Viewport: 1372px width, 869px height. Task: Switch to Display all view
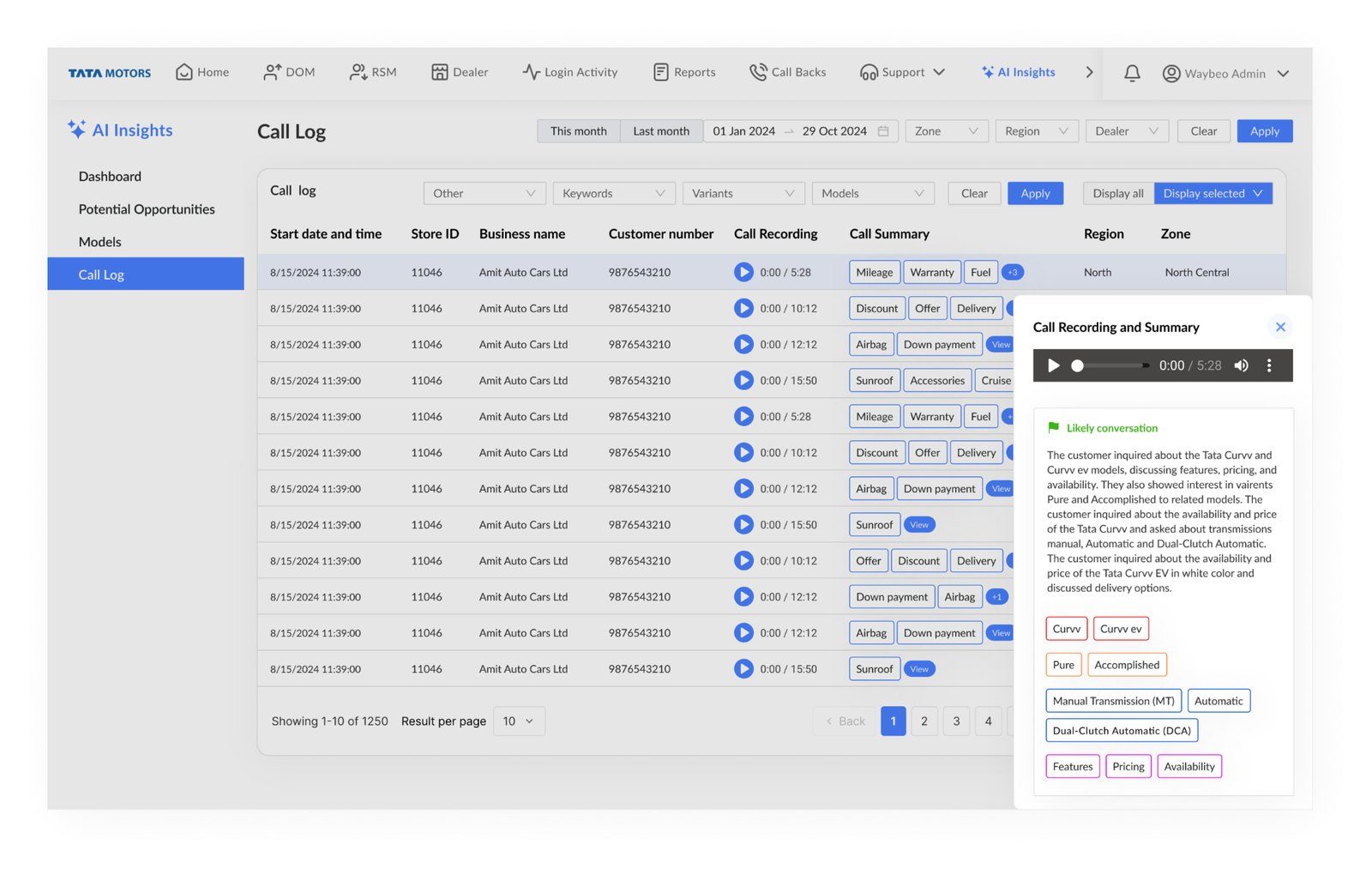coord(1117,193)
